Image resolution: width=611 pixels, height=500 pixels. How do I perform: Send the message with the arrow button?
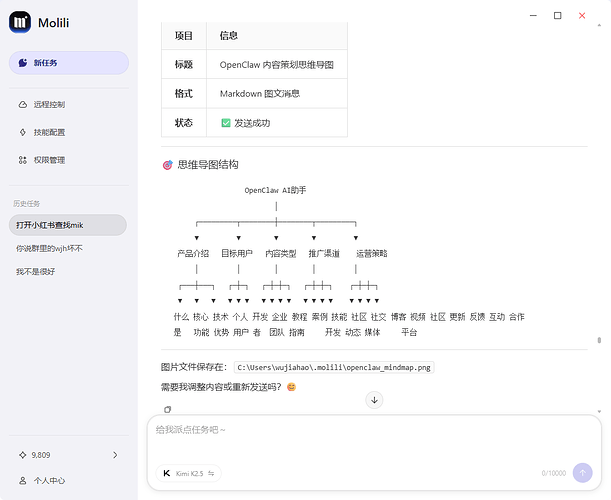click(x=582, y=473)
